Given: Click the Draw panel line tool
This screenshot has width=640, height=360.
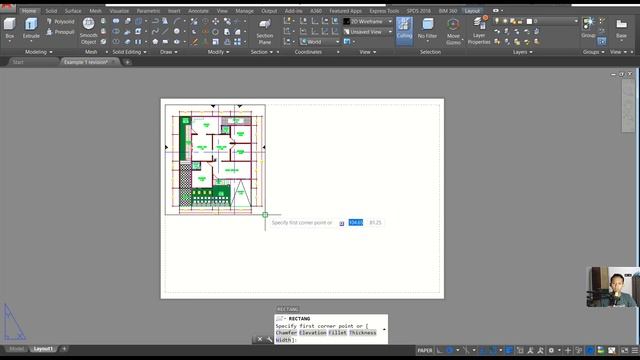Looking at the screenshot, I should [x=165, y=31].
